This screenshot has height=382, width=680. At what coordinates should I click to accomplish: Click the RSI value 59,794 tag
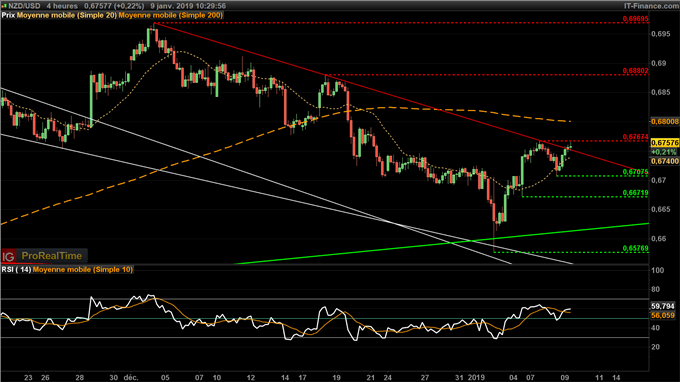[x=663, y=306]
